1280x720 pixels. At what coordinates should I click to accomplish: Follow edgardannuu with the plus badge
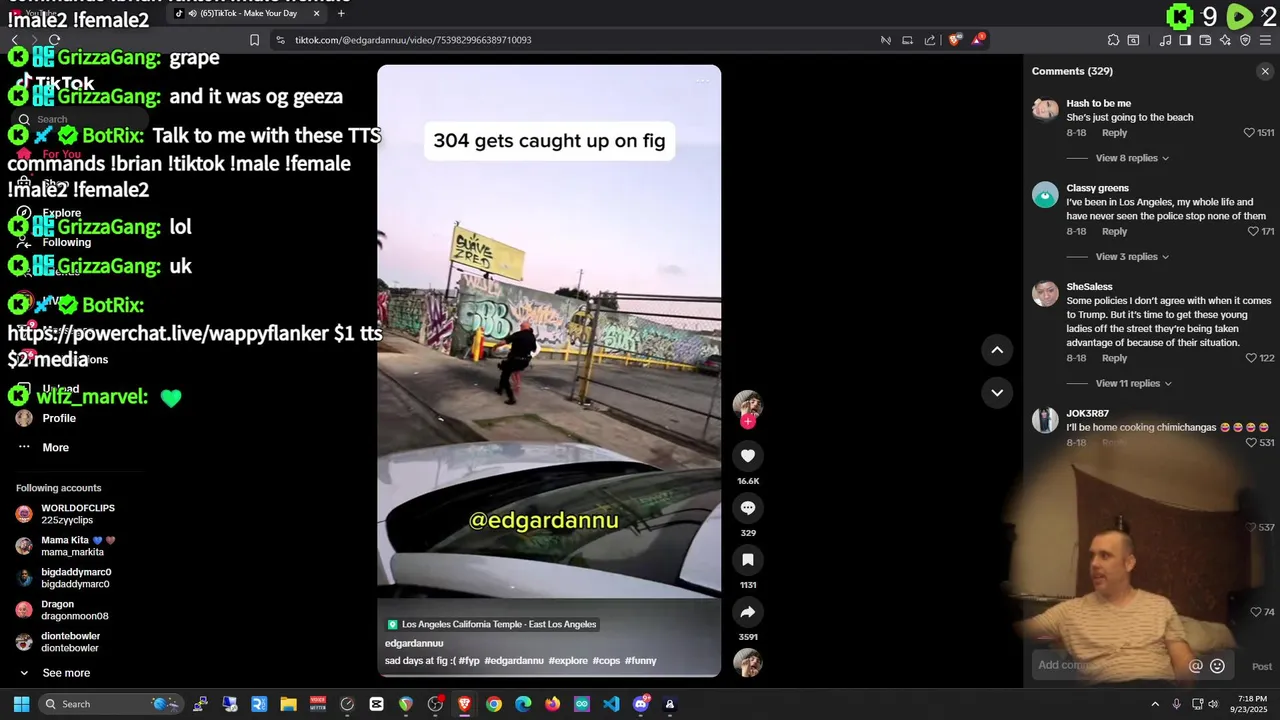click(x=747, y=422)
